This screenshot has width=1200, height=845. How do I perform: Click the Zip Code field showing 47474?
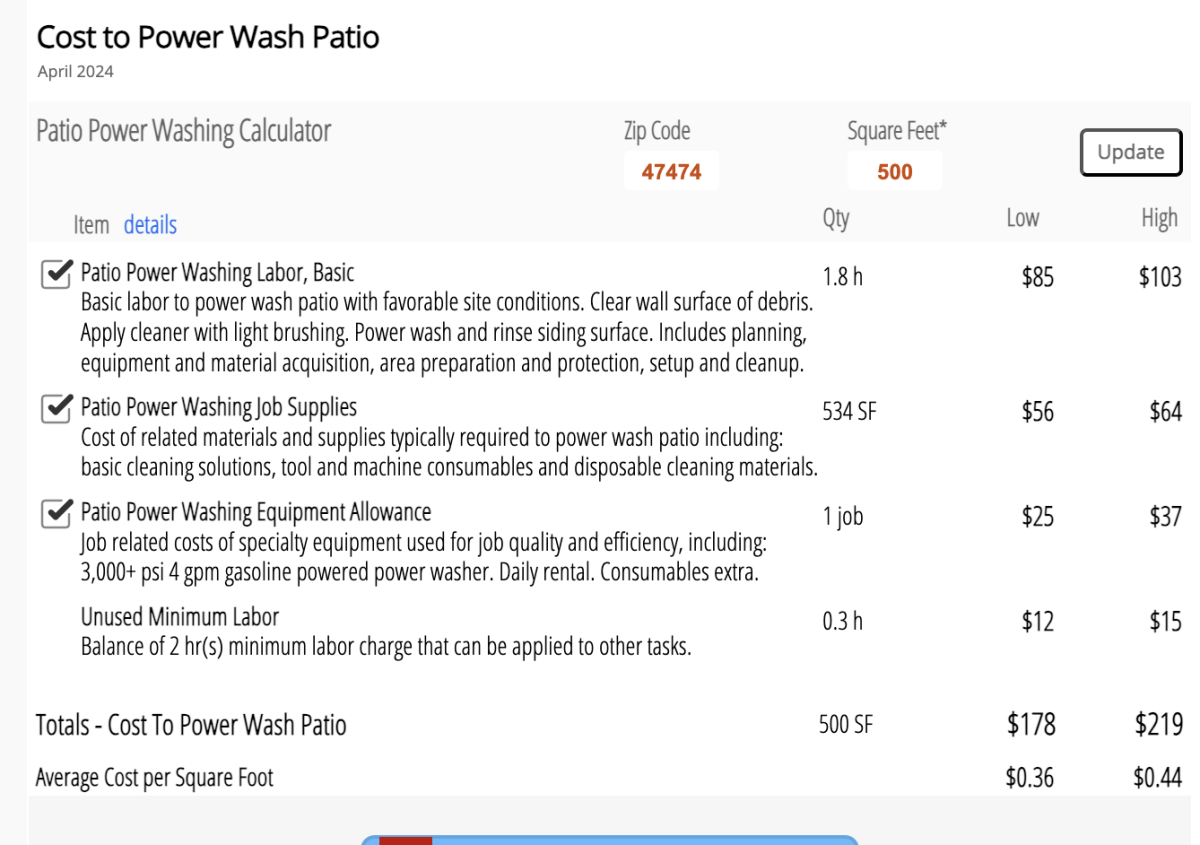click(x=671, y=172)
